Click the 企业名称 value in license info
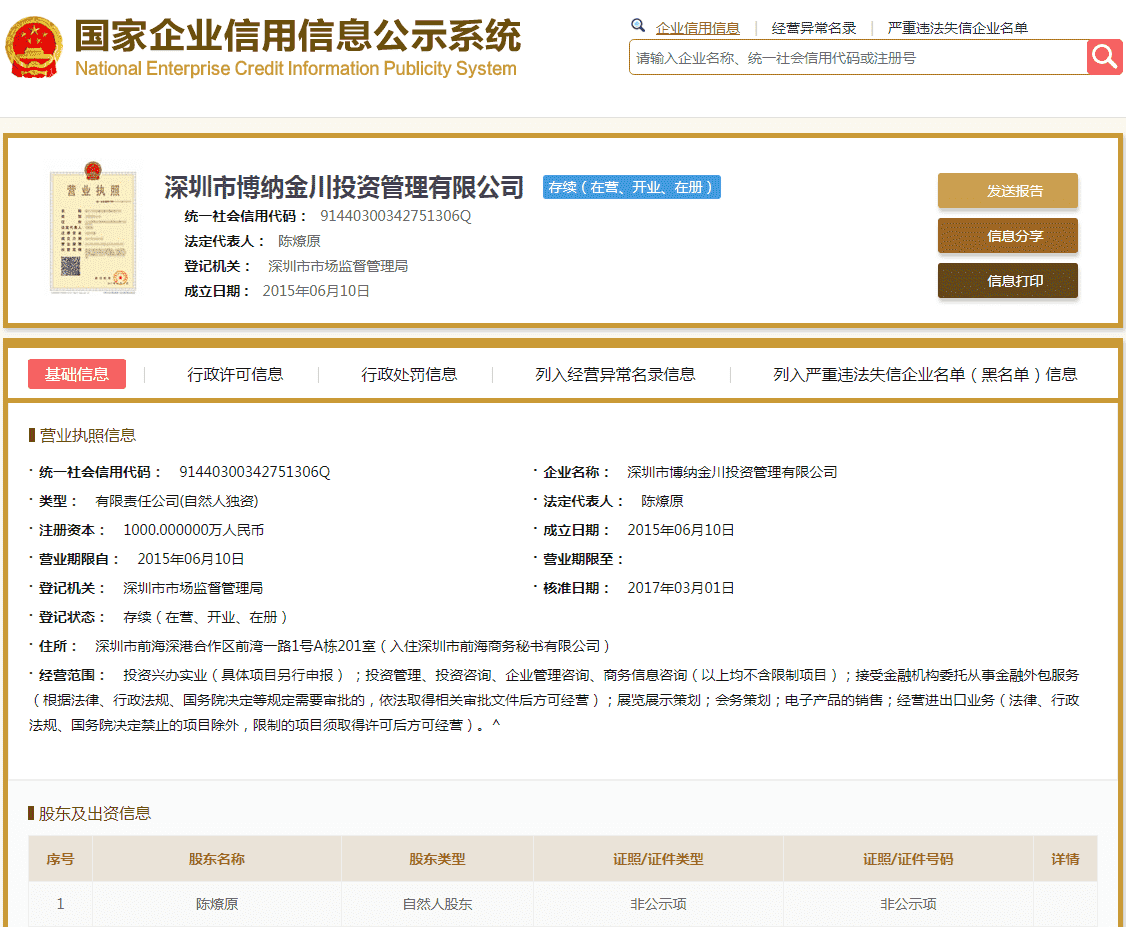Screen dimensions: 1126x927 point(732,472)
